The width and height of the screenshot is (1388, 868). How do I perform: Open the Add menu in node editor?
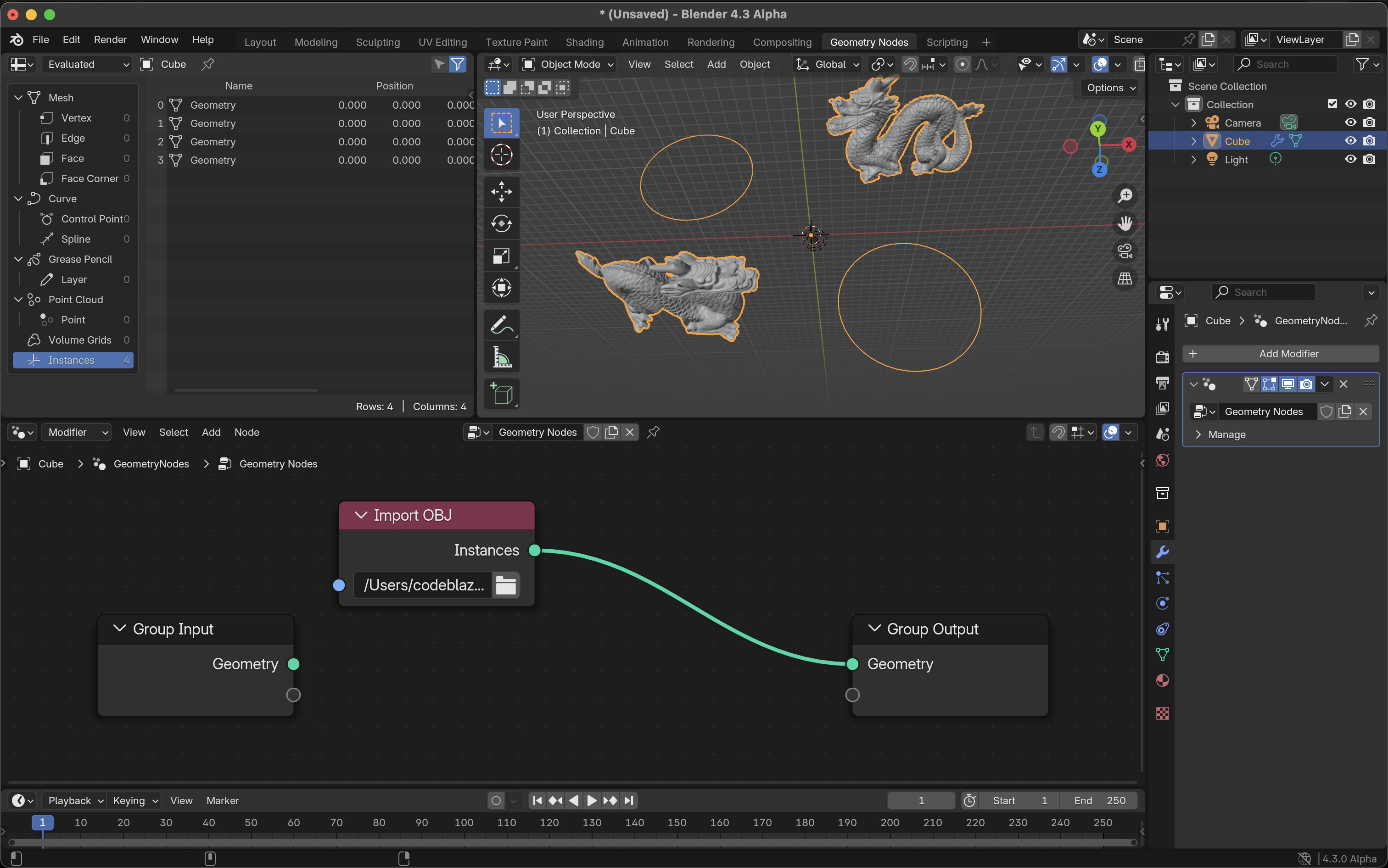(211, 432)
